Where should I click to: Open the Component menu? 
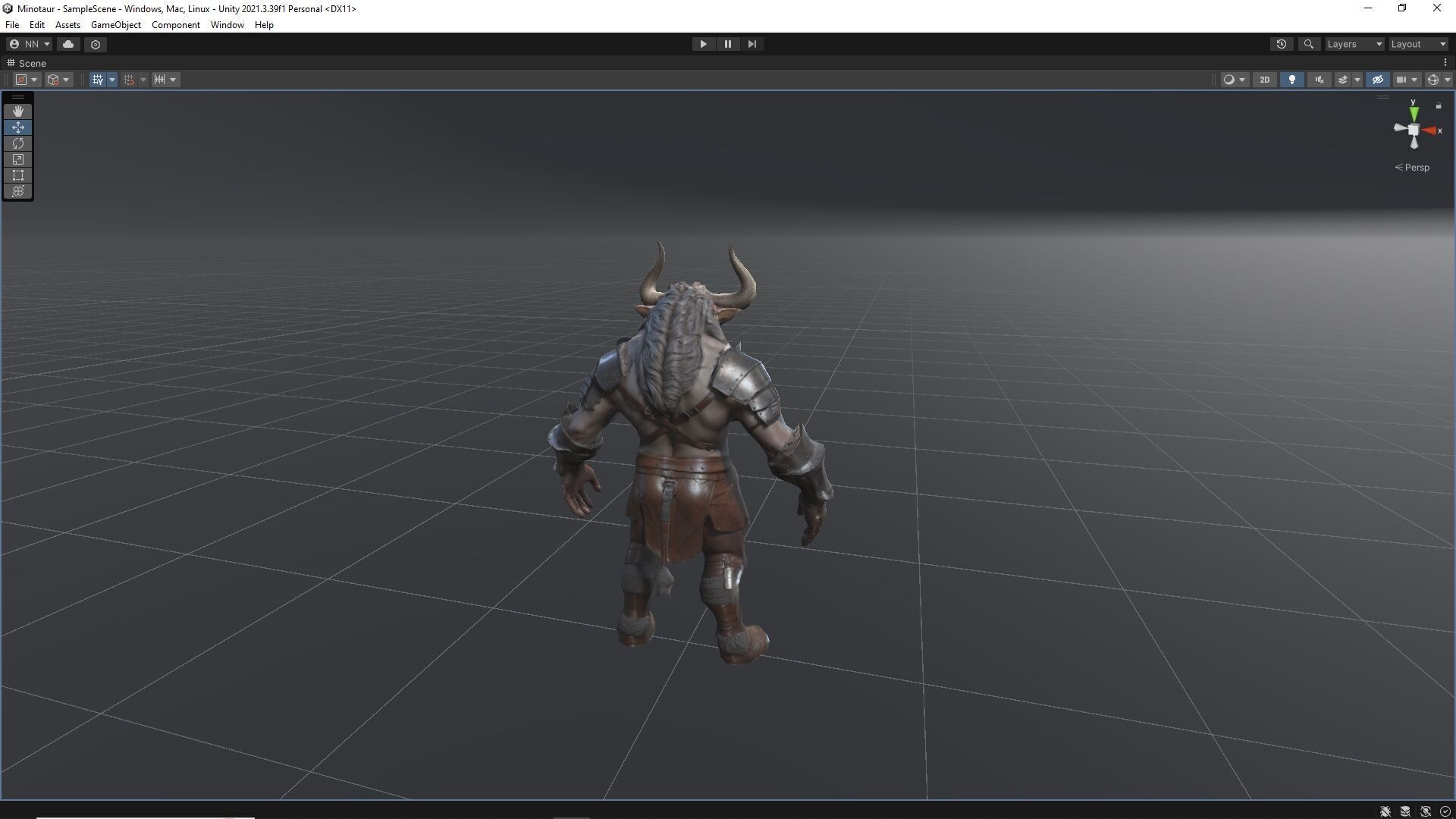point(176,25)
